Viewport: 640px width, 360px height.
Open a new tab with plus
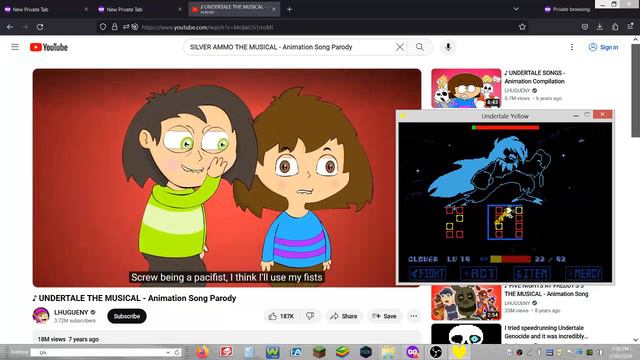click(x=289, y=9)
